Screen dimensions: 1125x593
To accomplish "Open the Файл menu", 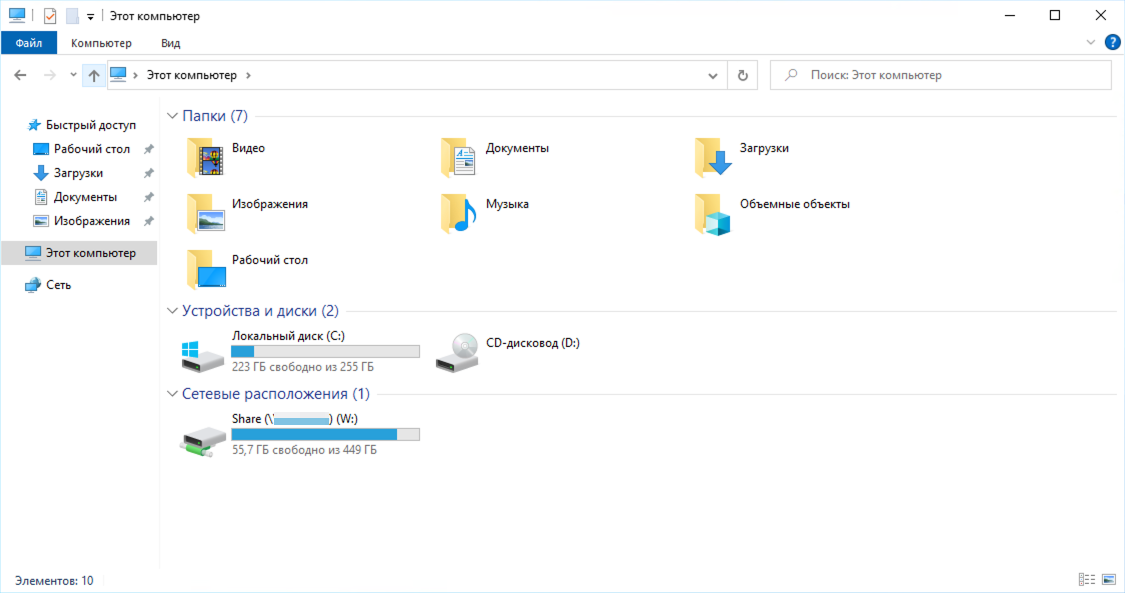I will pos(29,43).
